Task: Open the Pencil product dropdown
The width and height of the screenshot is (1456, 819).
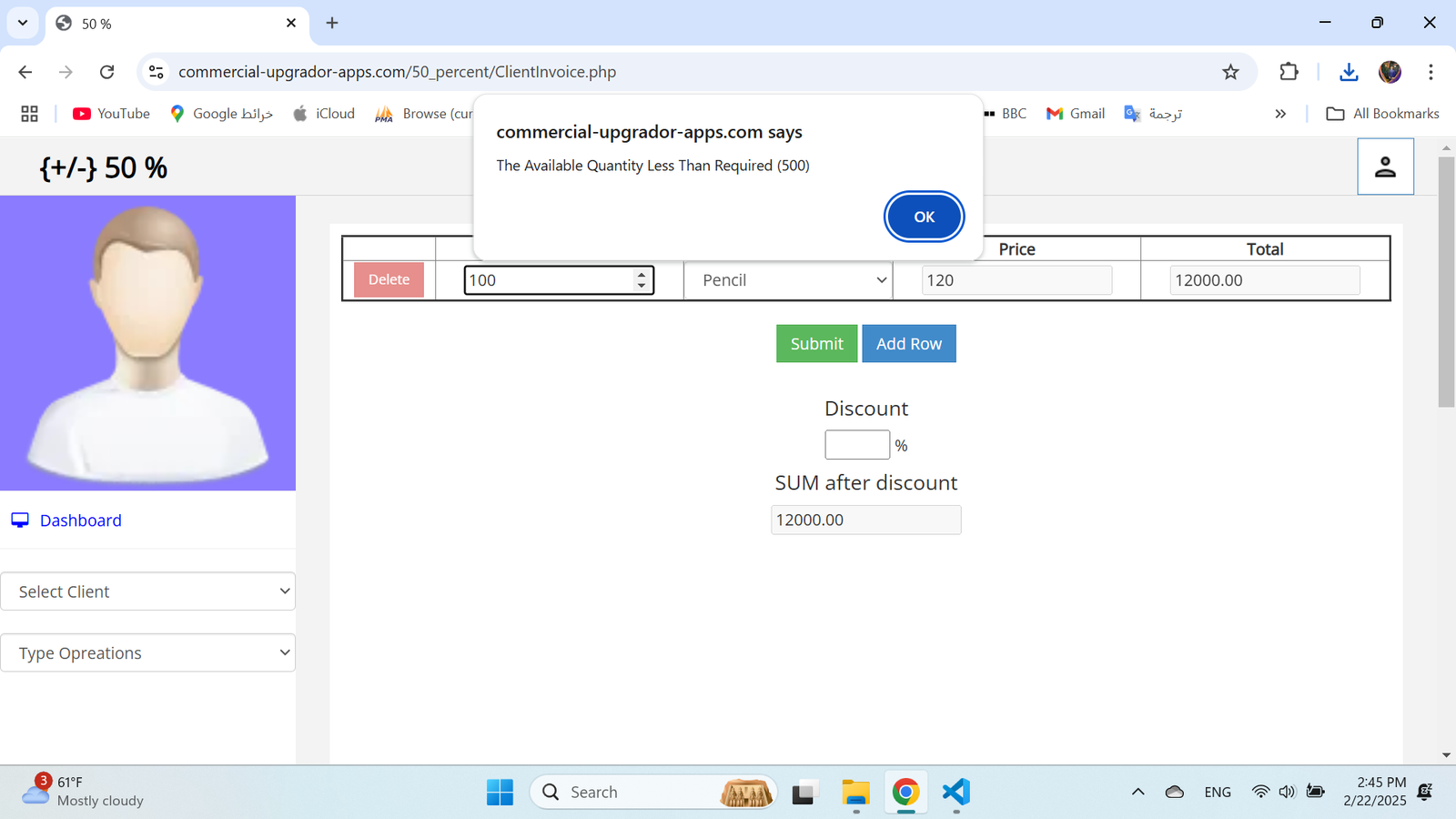Action: coord(789,280)
